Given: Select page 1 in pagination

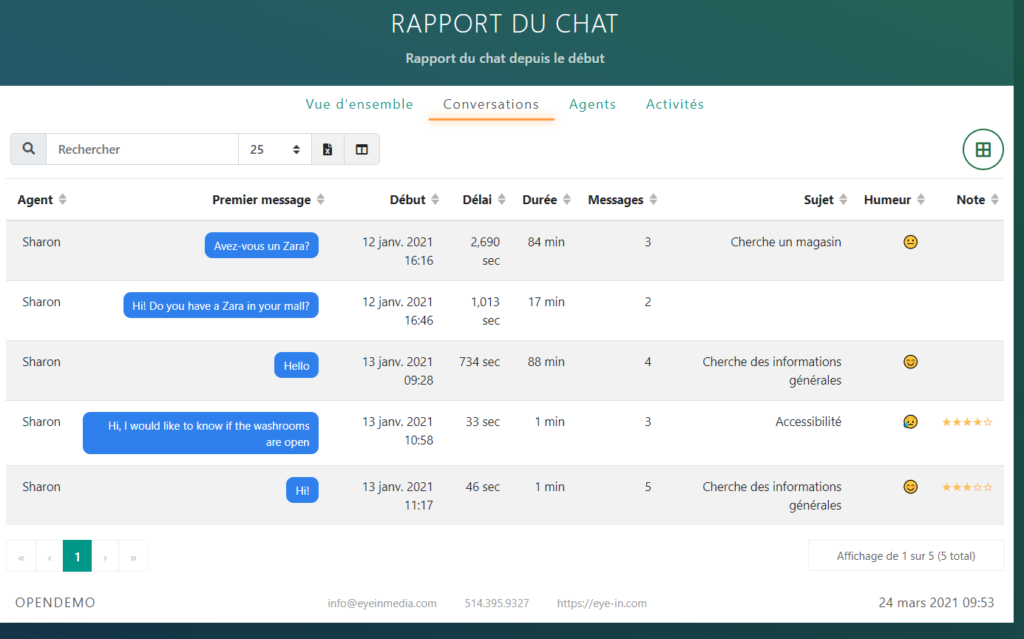Looking at the screenshot, I should click(77, 556).
